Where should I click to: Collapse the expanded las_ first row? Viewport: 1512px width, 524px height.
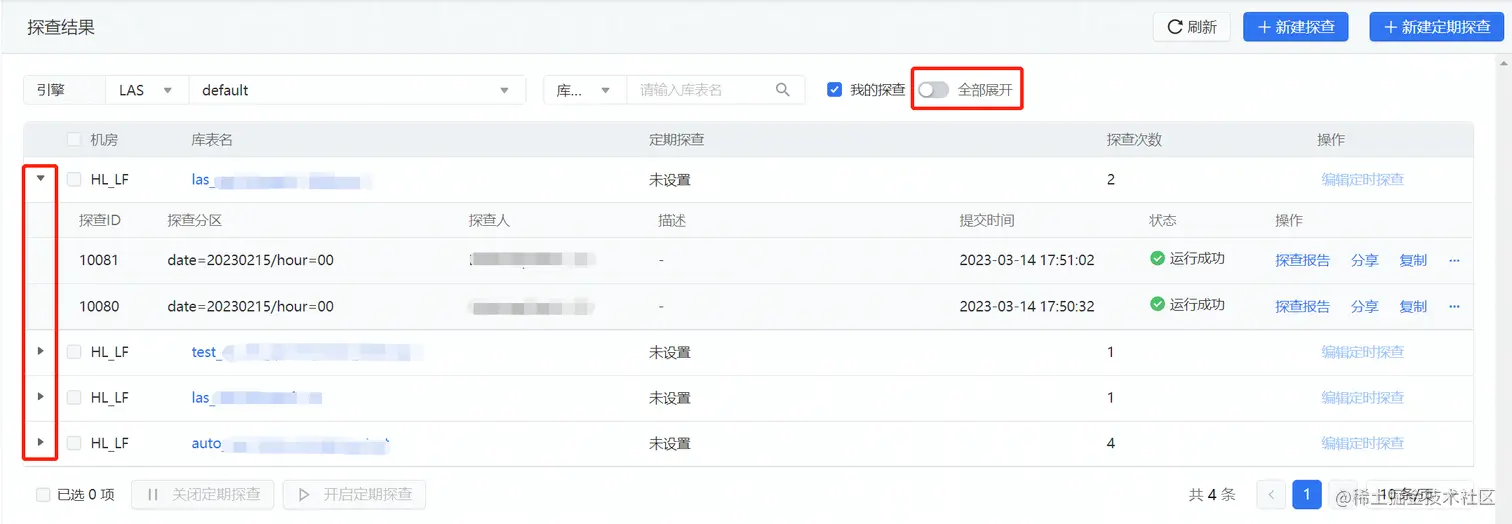tap(40, 179)
